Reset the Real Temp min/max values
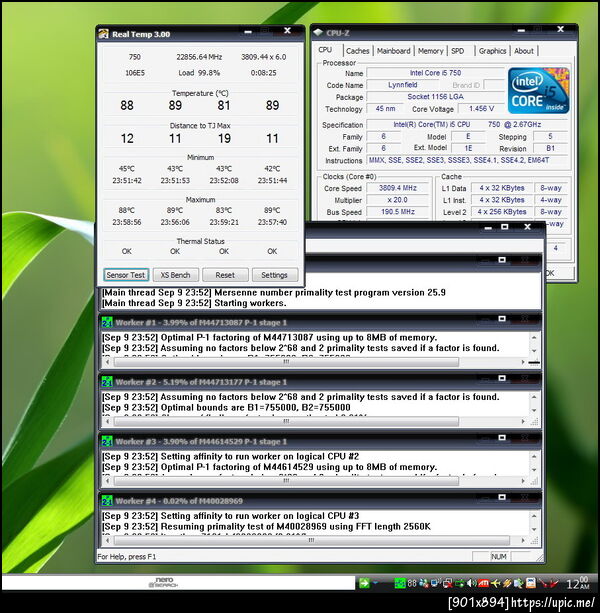The height and width of the screenshot is (613, 600). pos(225,275)
